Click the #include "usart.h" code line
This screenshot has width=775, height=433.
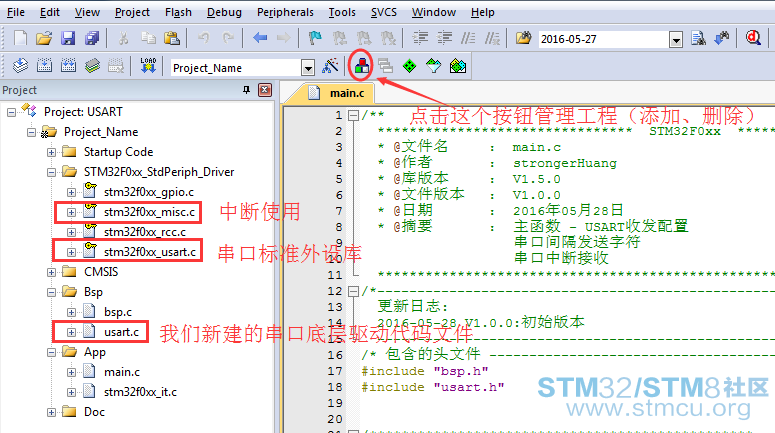432,387
